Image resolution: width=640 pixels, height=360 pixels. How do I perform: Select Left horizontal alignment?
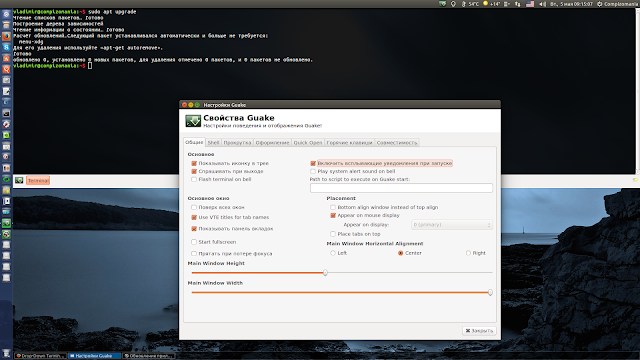(333, 253)
